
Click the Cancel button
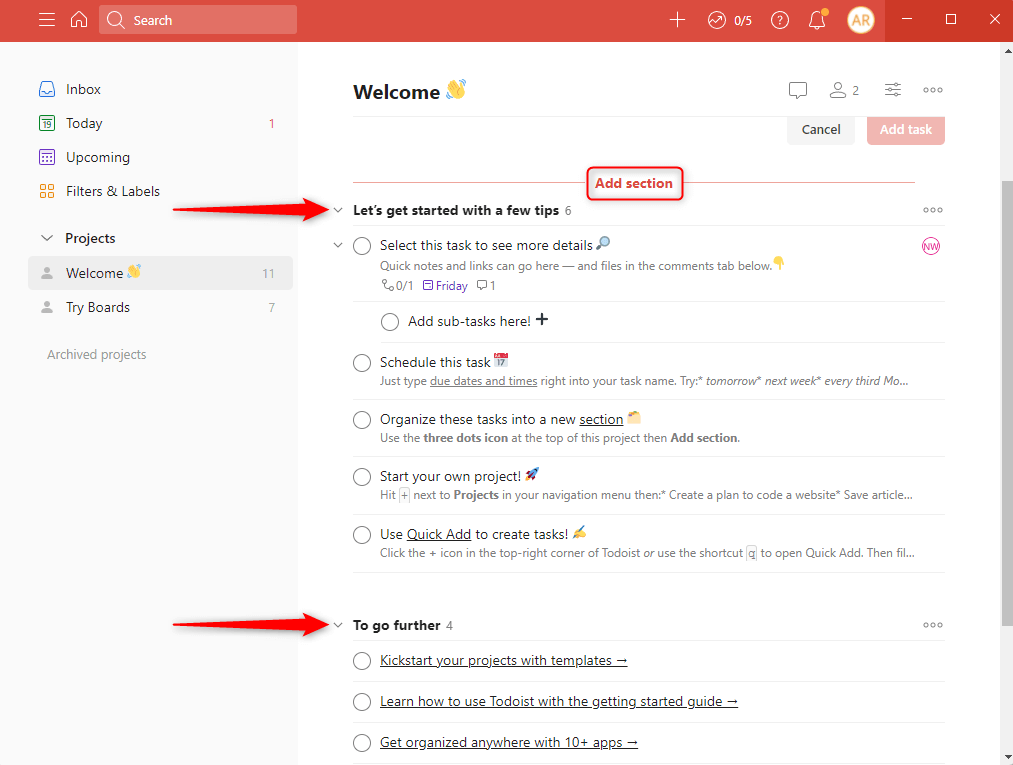pyautogui.click(x=820, y=130)
